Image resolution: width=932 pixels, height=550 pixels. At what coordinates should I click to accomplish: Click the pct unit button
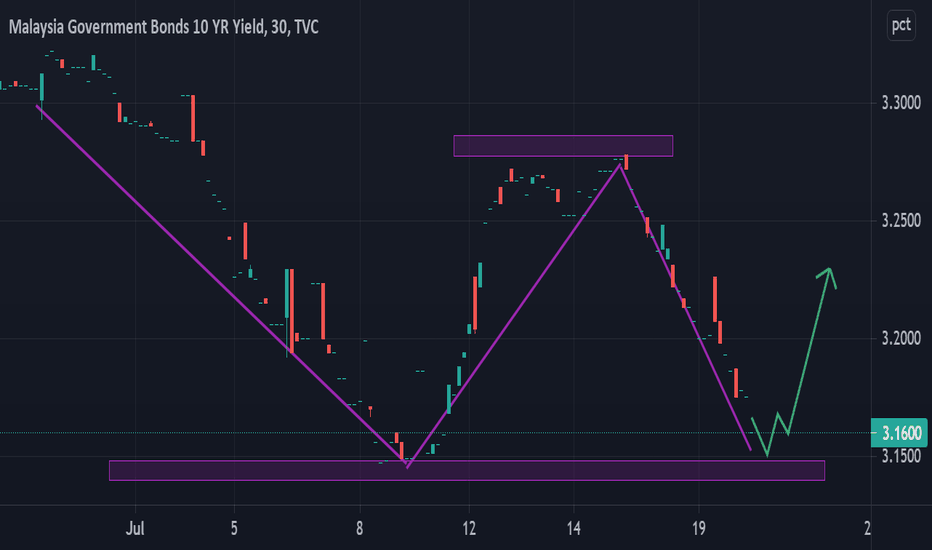pyautogui.click(x=901, y=25)
